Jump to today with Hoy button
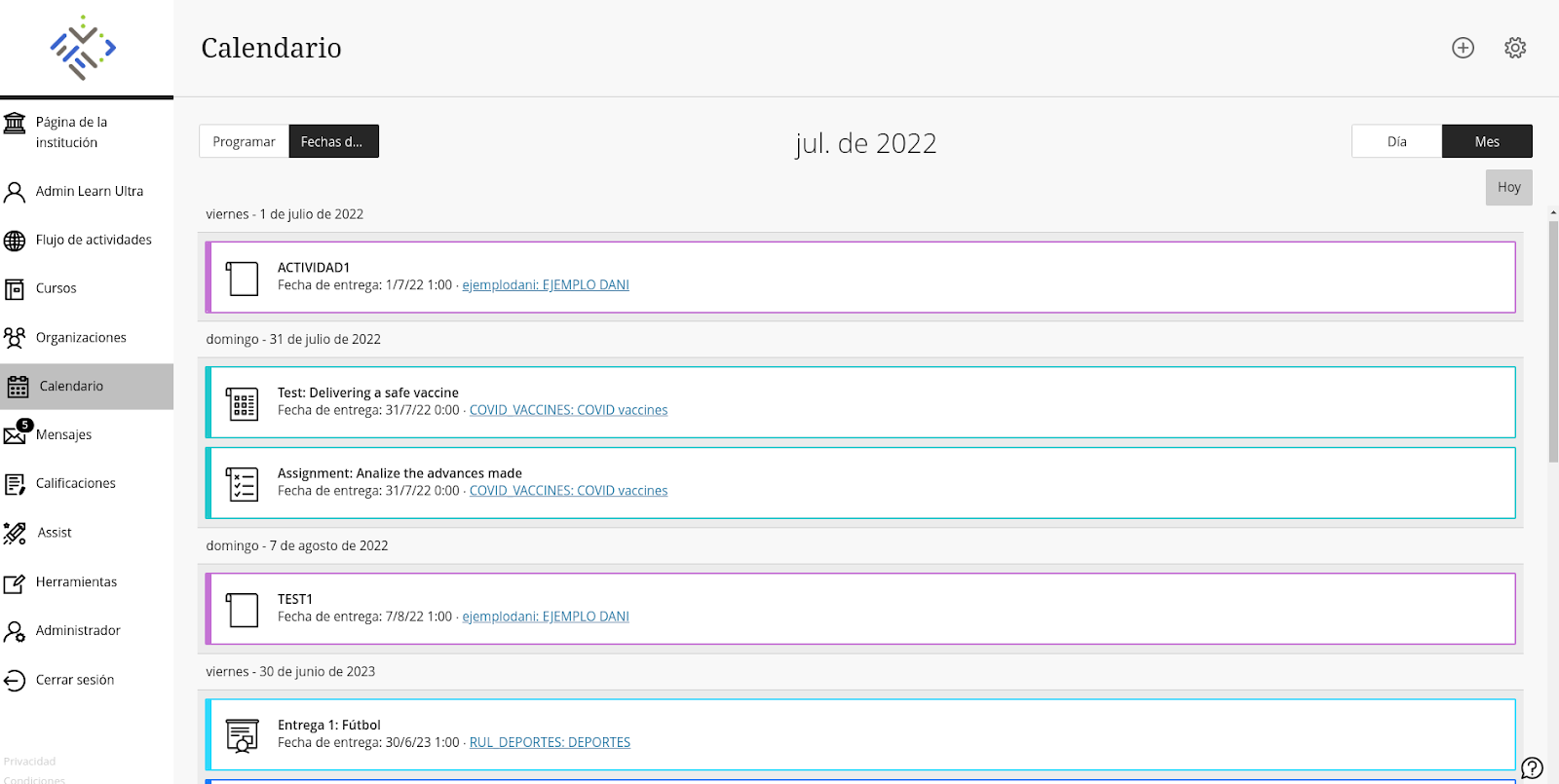1559x784 pixels. tap(1508, 187)
